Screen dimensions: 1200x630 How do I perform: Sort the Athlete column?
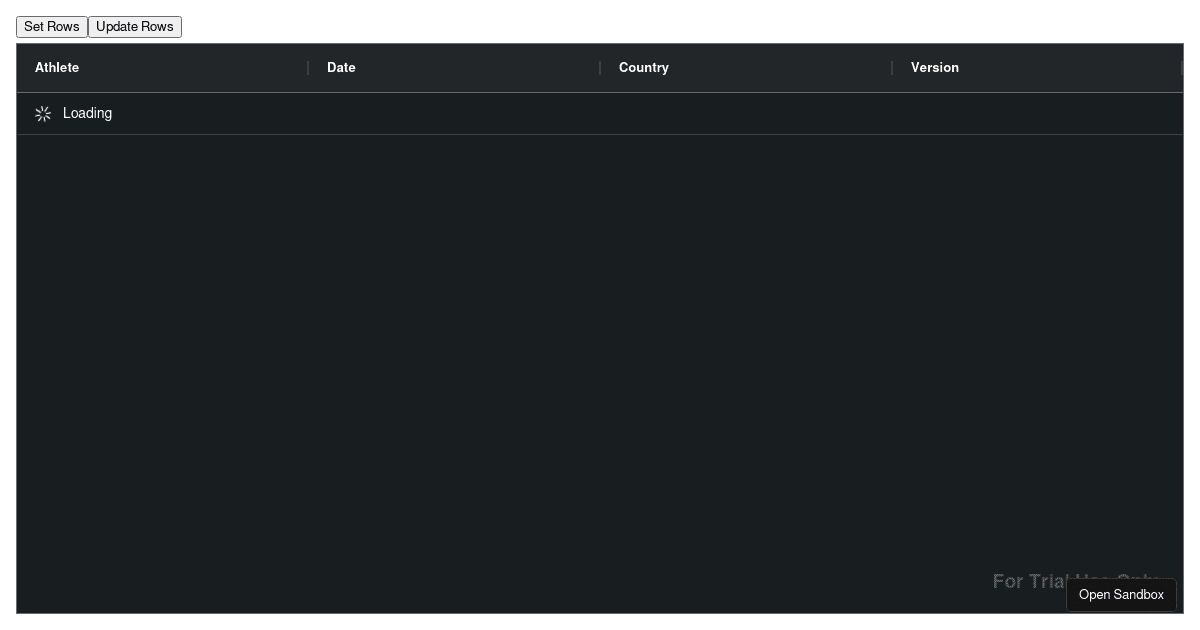[57, 68]
